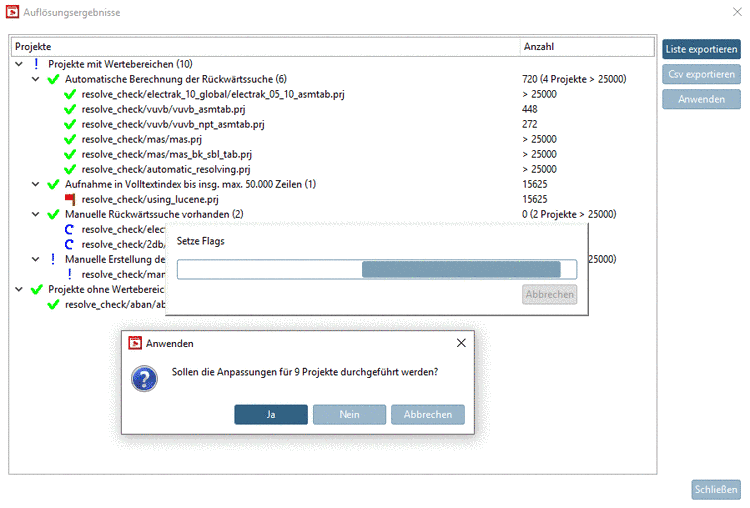Click count '0 (2 Projekte > 25000)'
This screenshot has width=750, height=508.
pos(569,214)
